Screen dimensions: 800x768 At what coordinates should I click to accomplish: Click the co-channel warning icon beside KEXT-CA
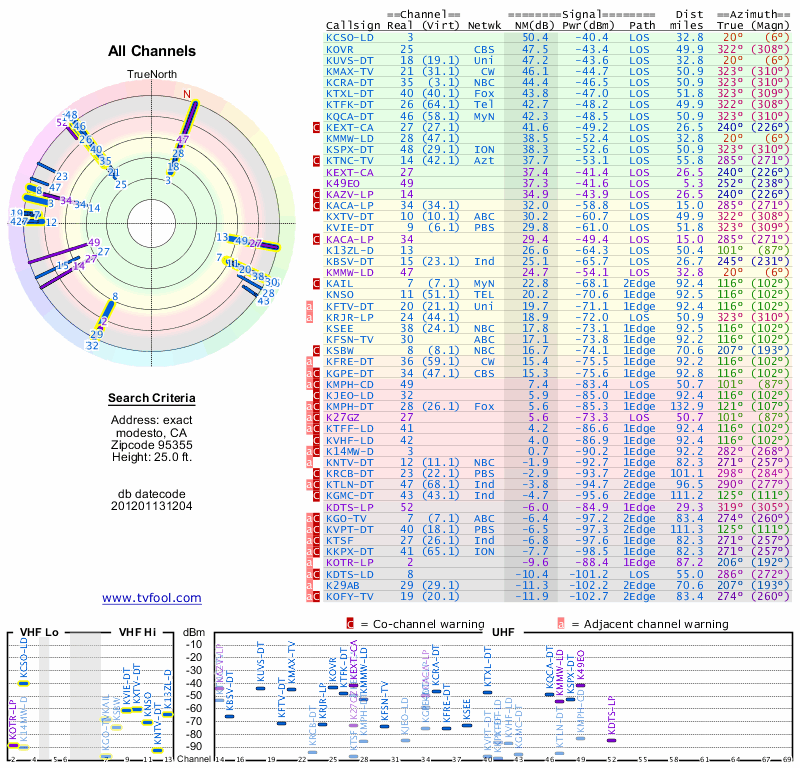click(x=316, y=128)
